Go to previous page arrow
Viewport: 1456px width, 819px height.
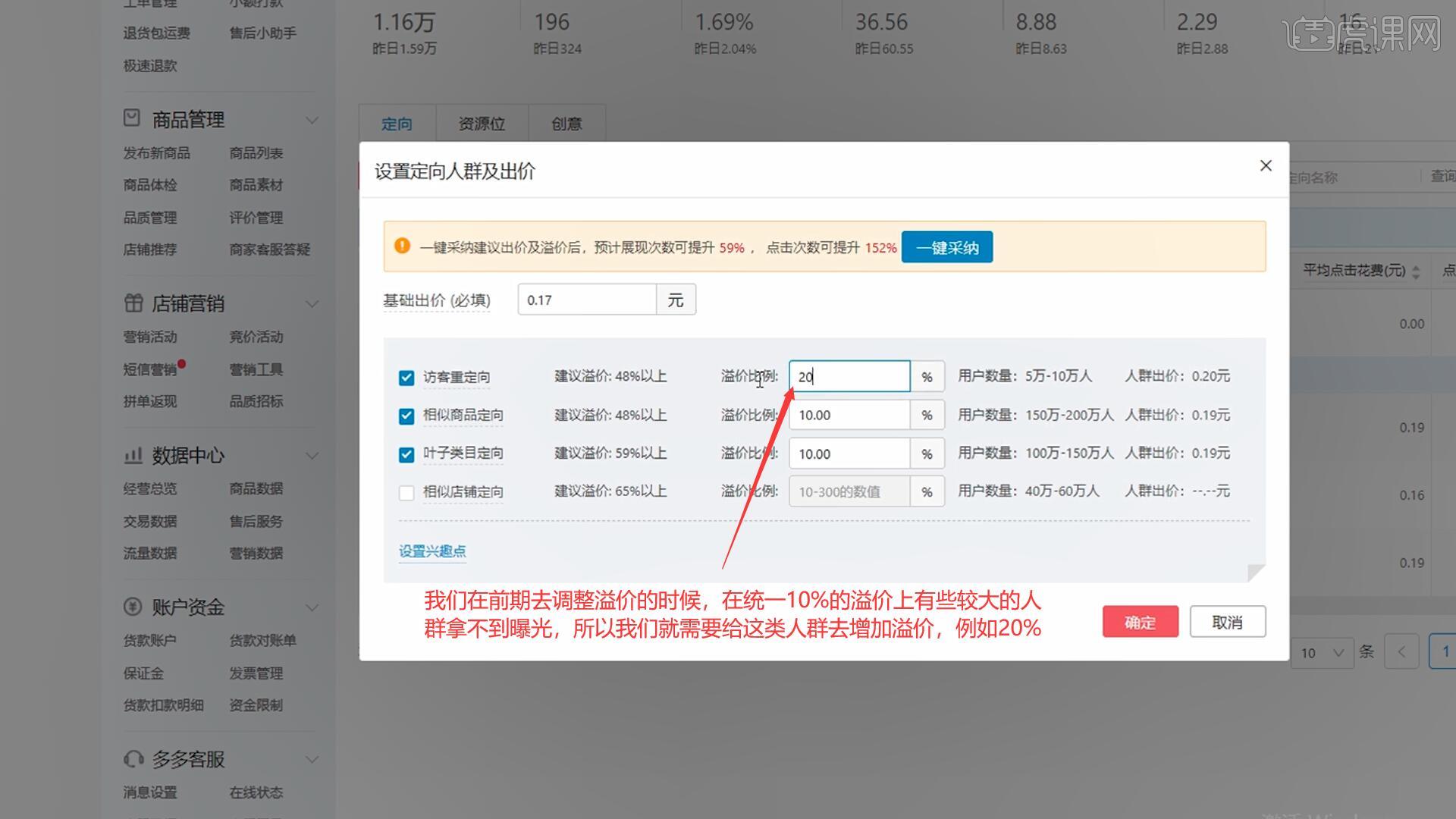pyautogui.click(x=1401, y=651)
